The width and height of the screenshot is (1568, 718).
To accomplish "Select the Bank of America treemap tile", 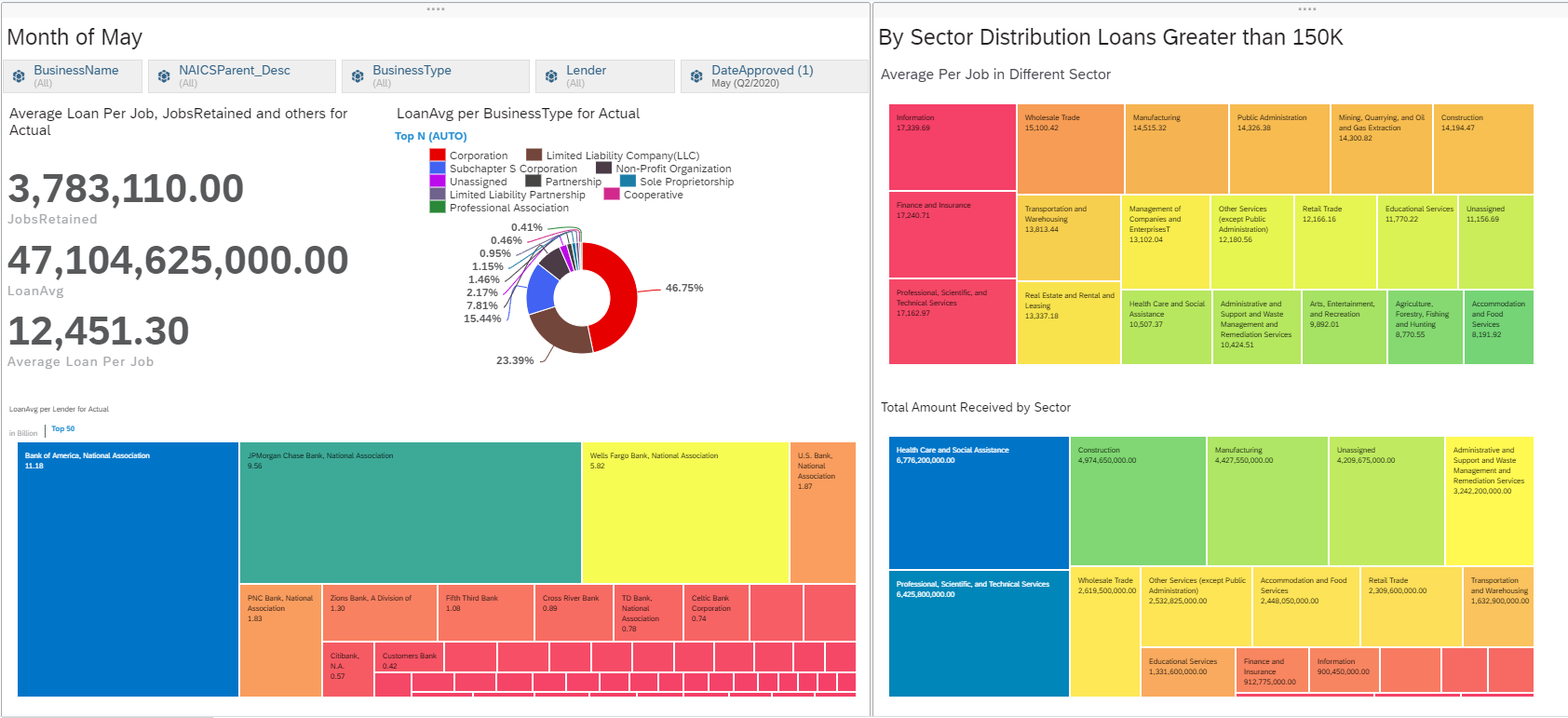I will [128, 569].
